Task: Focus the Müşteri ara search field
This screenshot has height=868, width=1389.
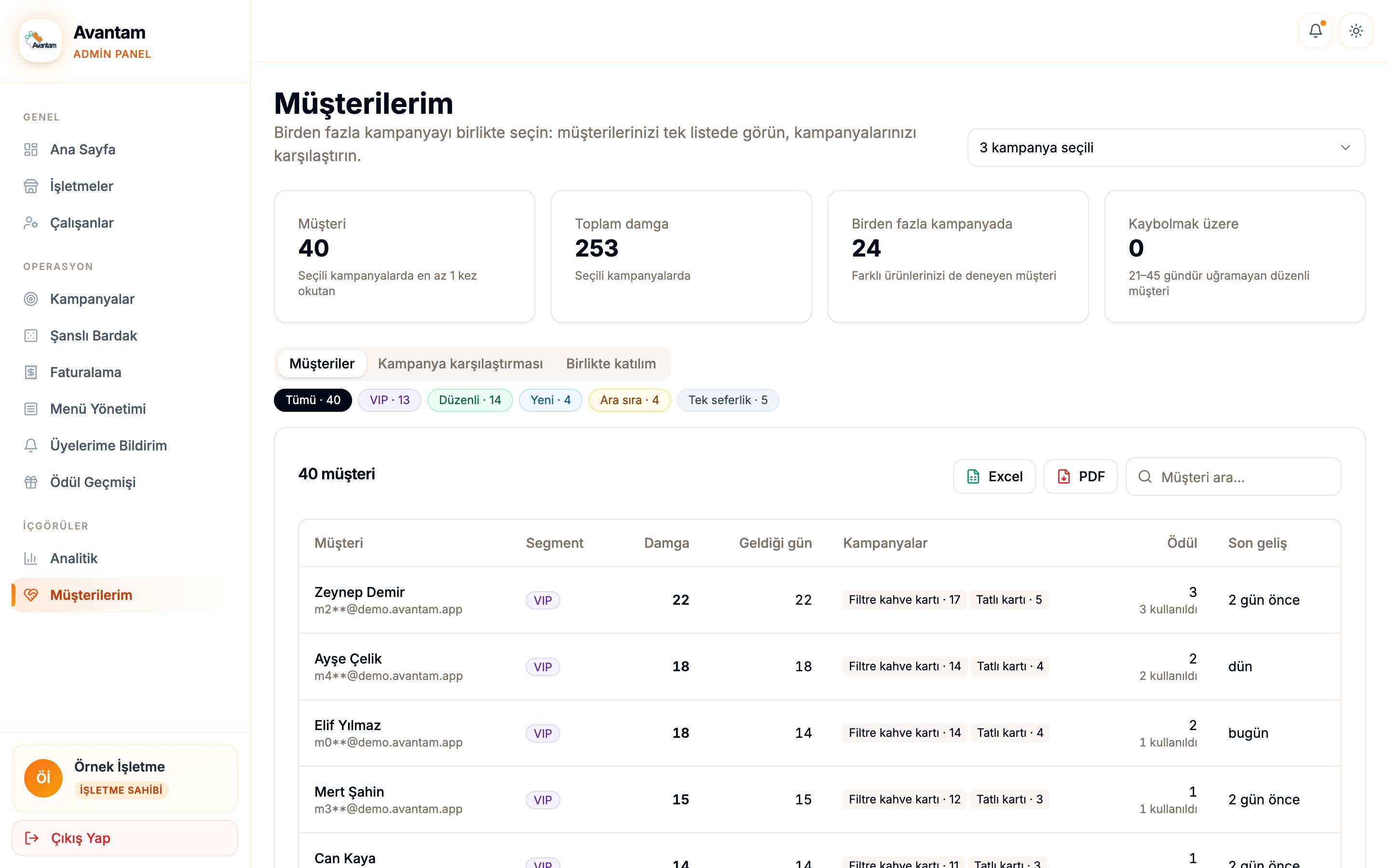Action: [x=1233, y=476]
